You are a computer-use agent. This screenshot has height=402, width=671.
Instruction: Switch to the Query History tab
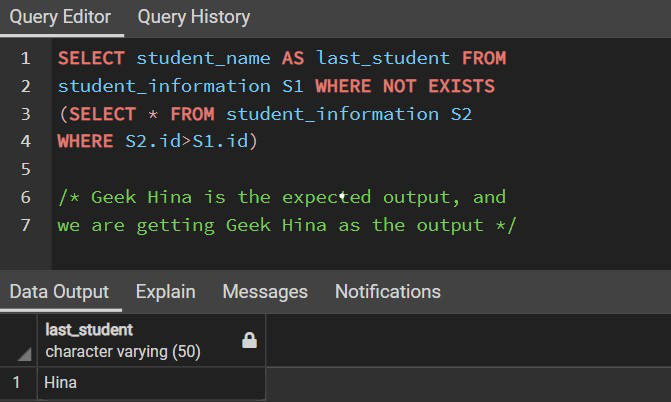tap(194, 17)
